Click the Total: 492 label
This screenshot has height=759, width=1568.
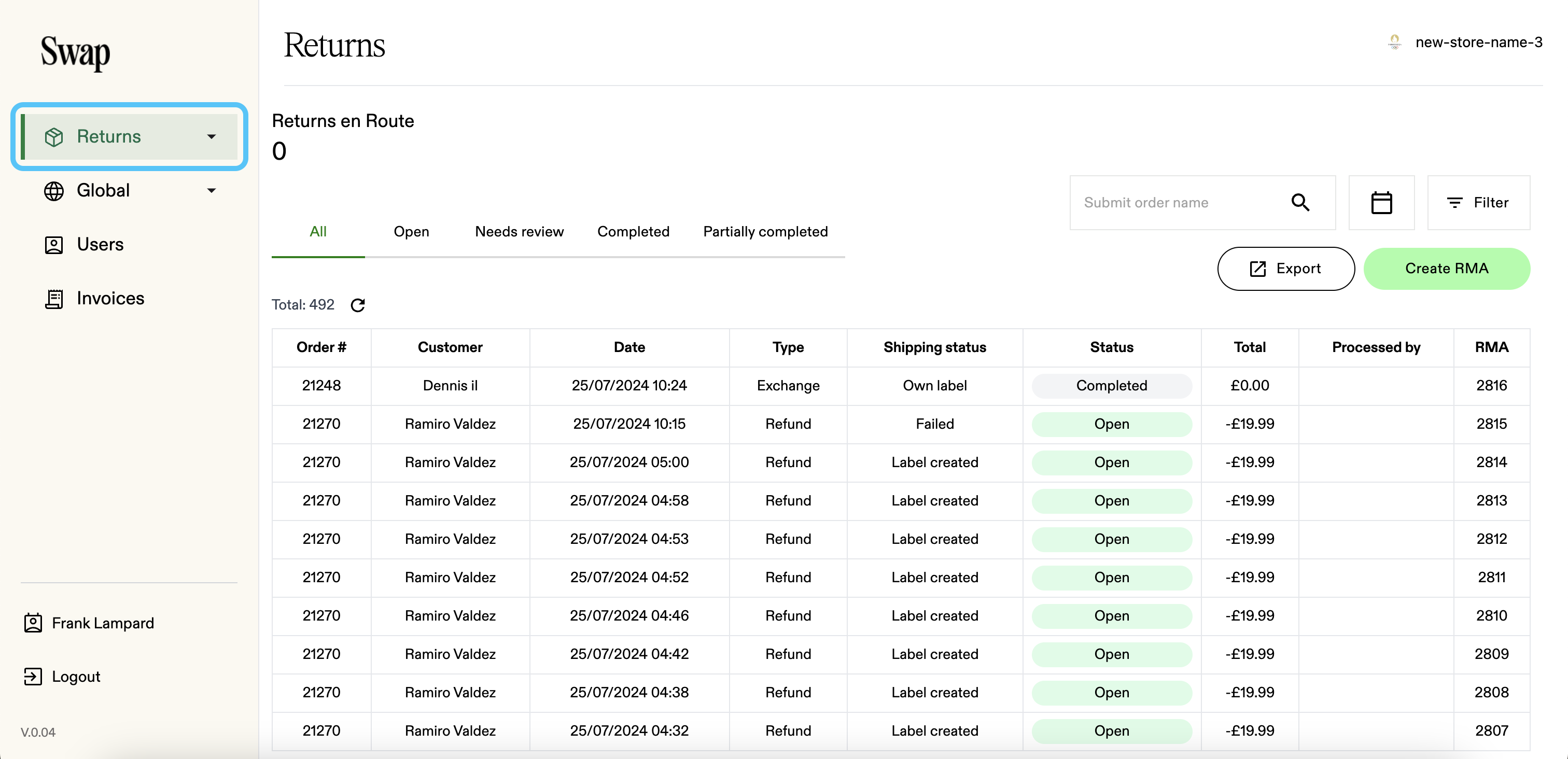302,305
